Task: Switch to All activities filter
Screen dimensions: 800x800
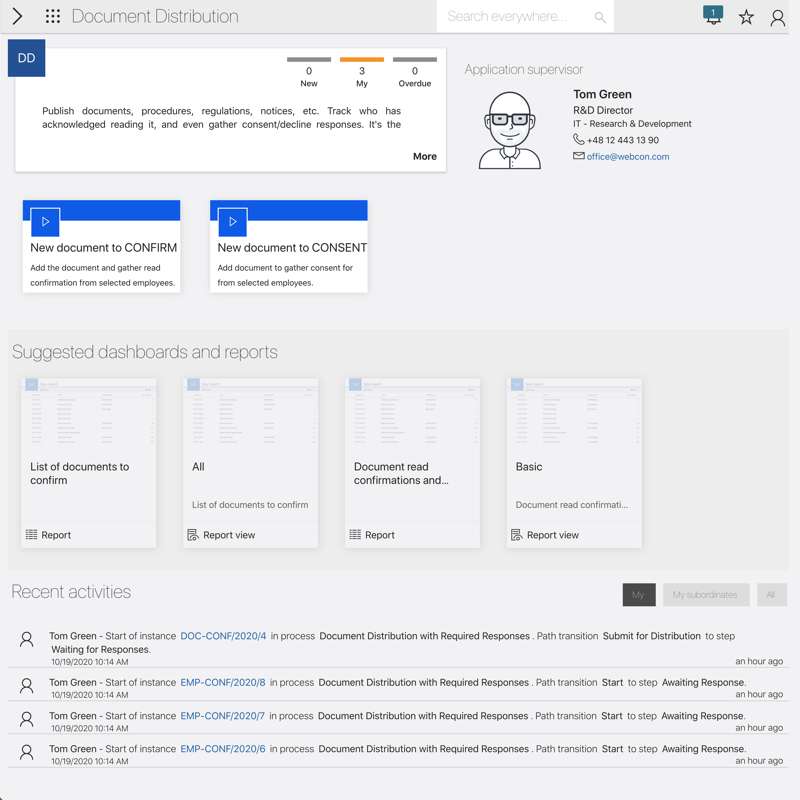Action: (x=771, y=595)
